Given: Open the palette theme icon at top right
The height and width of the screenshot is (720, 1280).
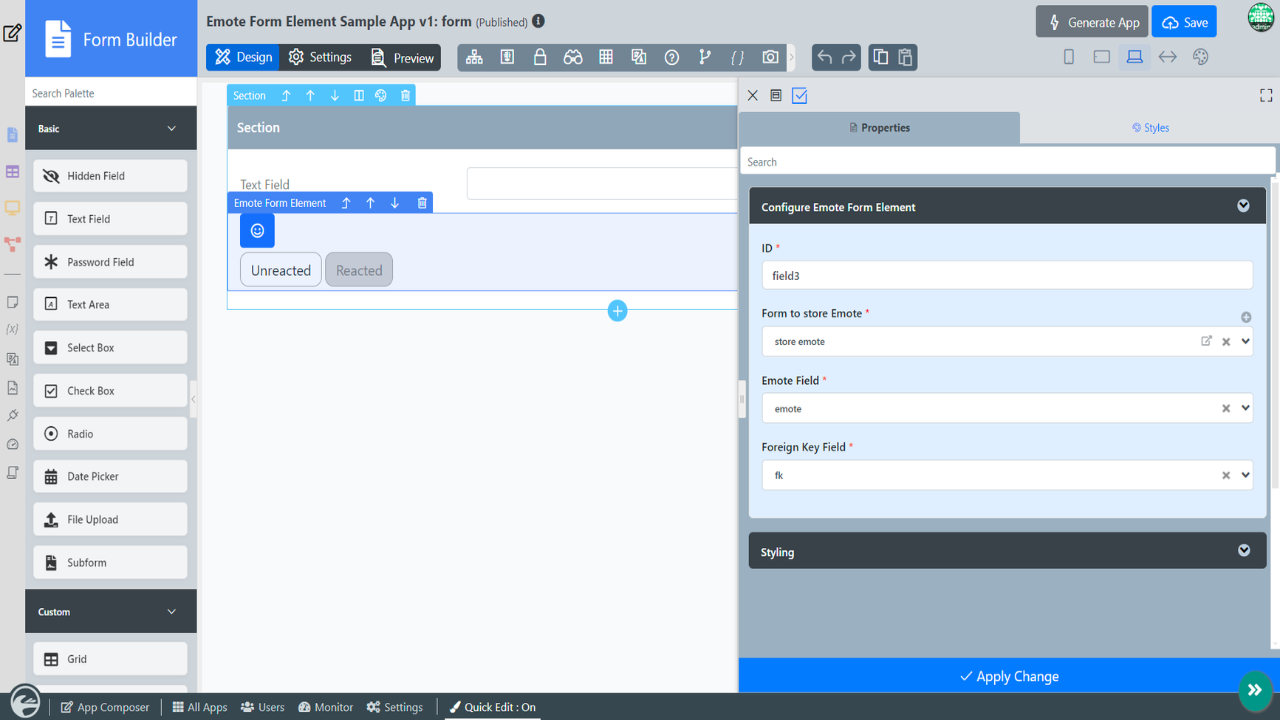Looking at the screenshot, I should click(x=1201, y=57).
